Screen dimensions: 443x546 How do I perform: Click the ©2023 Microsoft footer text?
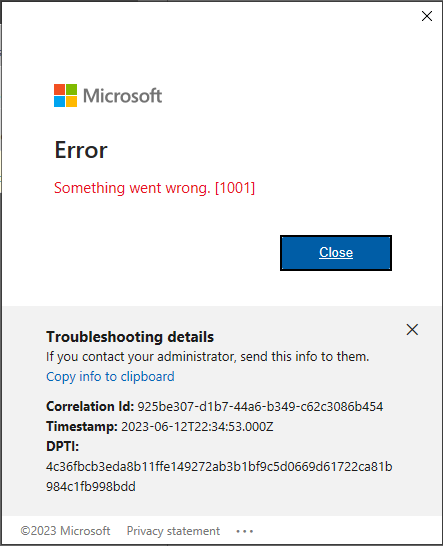tap(65, 531)
